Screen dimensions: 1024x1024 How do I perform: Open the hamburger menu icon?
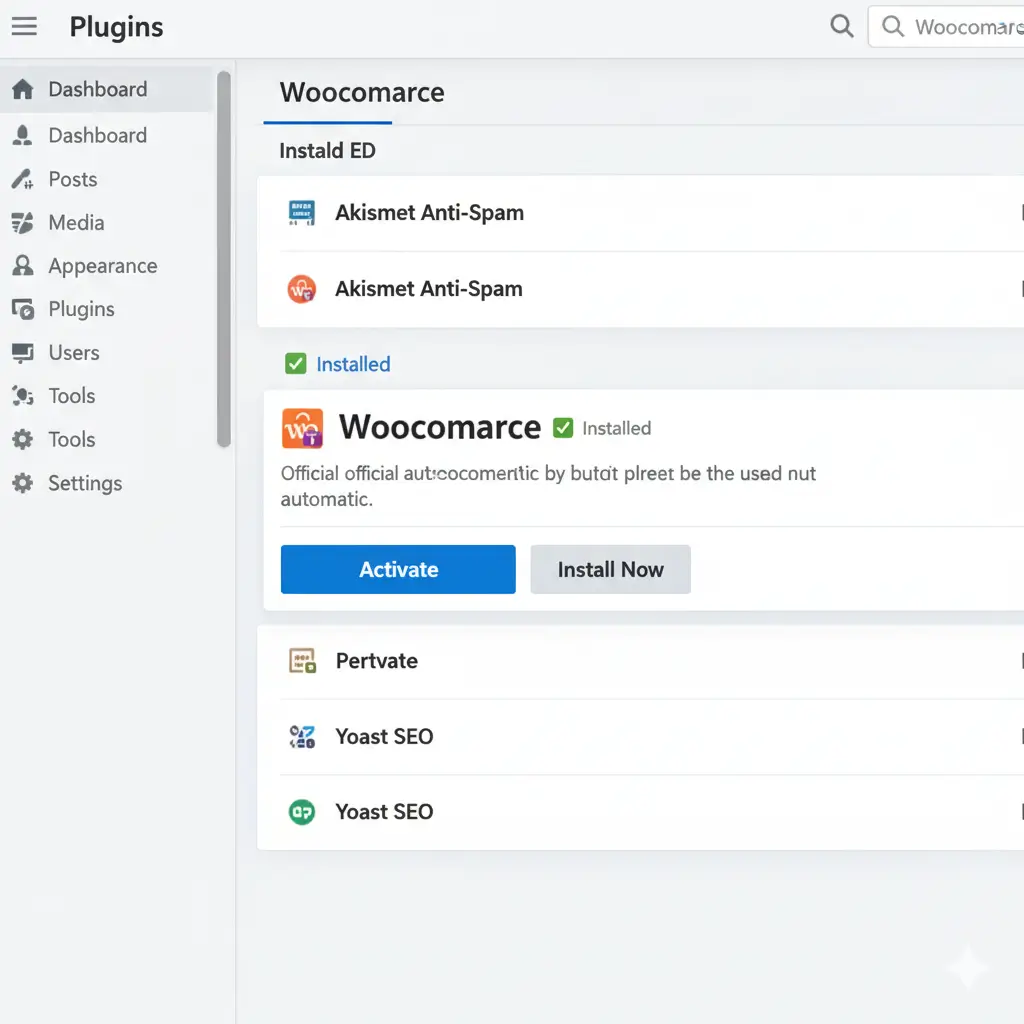[24, 27]
